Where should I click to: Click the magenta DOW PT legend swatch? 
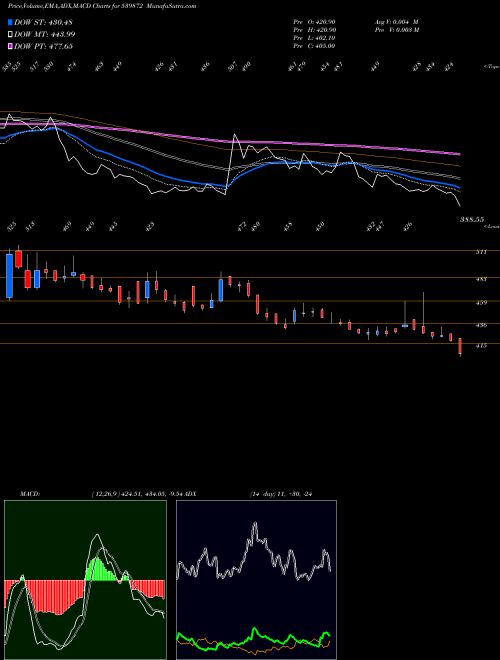[10, 46]
